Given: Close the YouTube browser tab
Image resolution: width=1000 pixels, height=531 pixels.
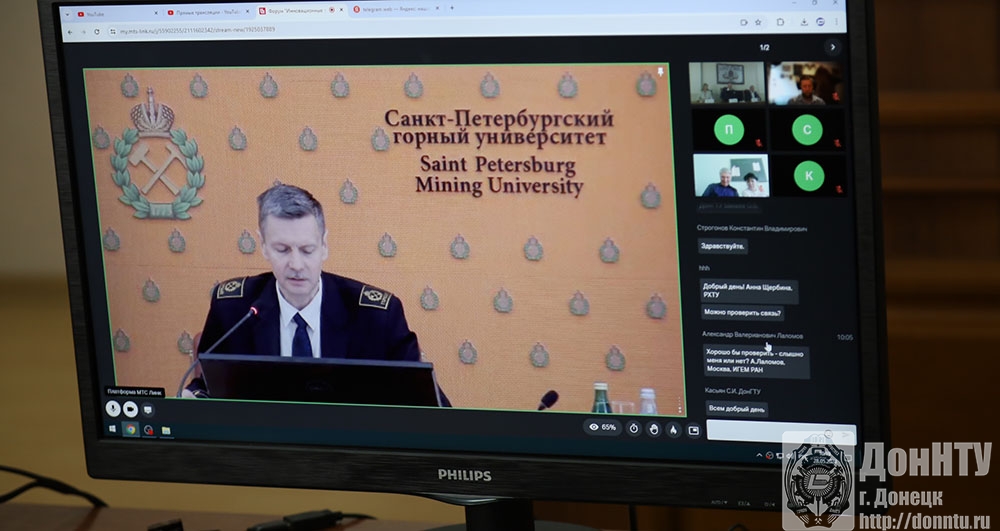Looking at the screenshot, I should click(x=156, y=13).
